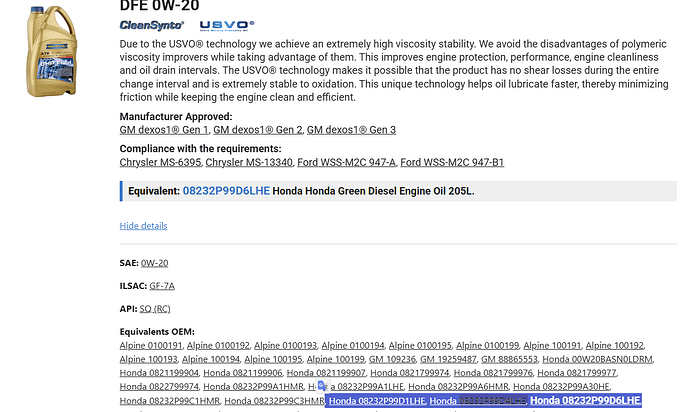Open the Alpine 0100195 equivalent link
This screenshot has width=690, height=412.
[x=420, y=346]
